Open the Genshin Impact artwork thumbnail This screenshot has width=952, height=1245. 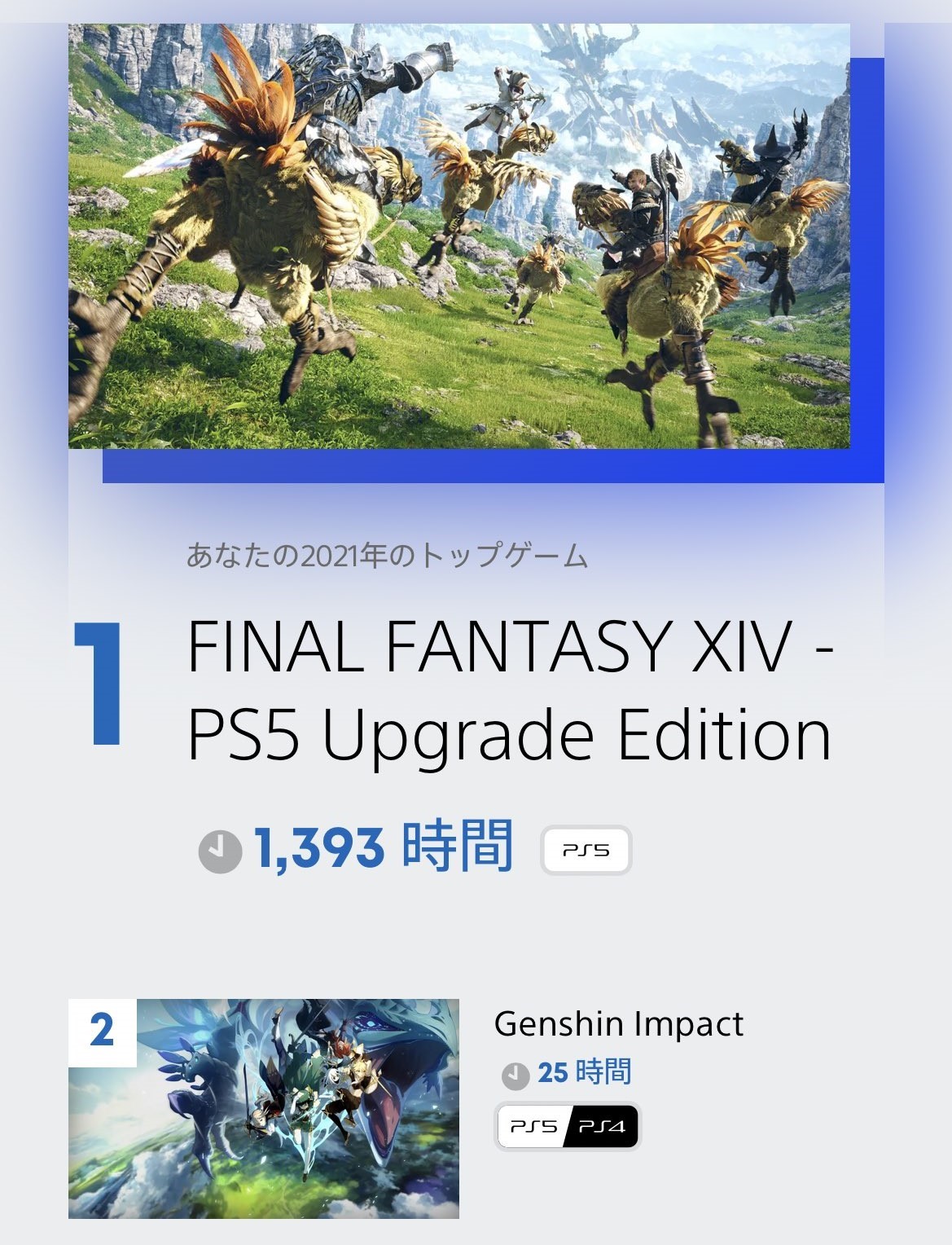pos(263,1108)
